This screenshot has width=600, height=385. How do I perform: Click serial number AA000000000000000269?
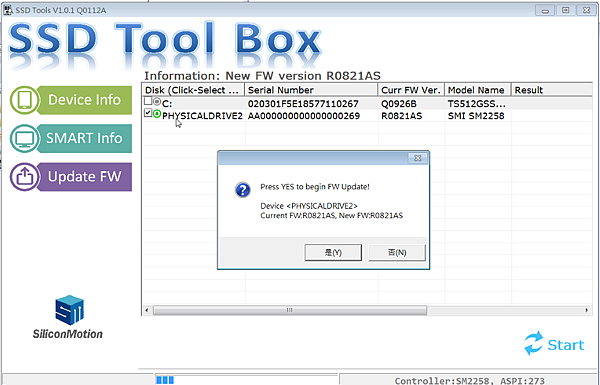coord(304,116)
